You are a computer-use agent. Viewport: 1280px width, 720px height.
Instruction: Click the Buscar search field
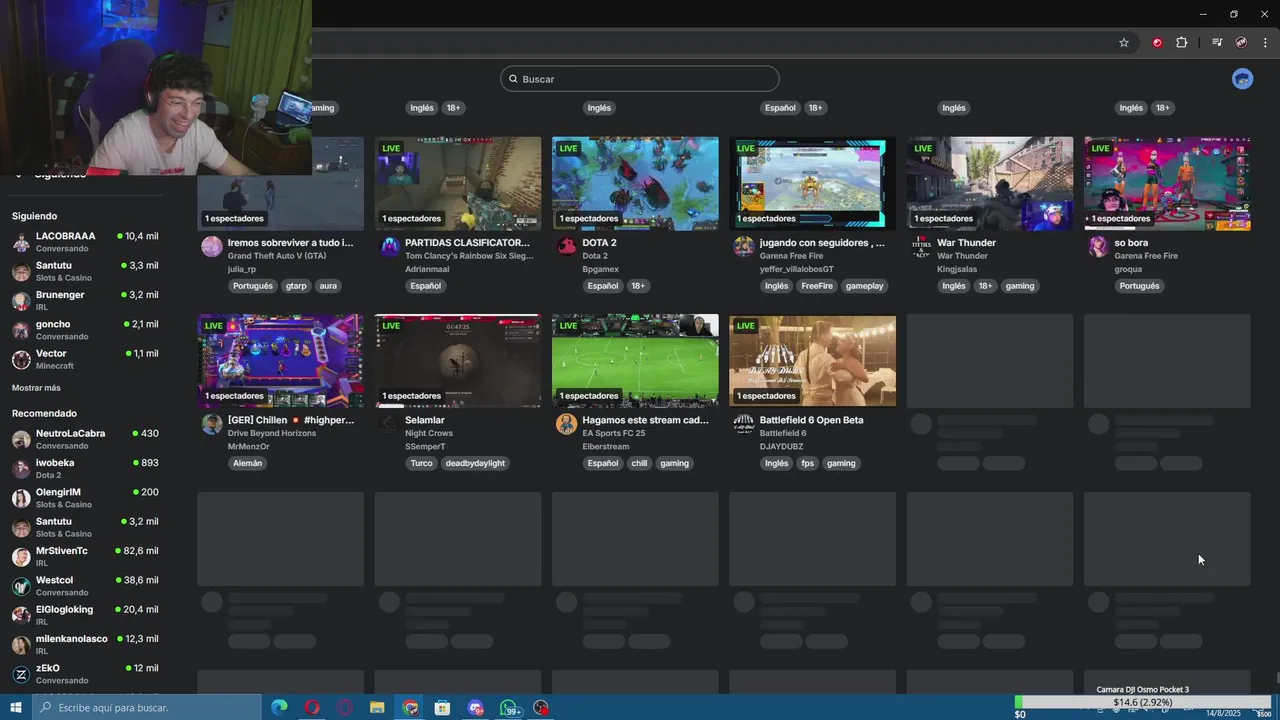[x=640, y=79]
